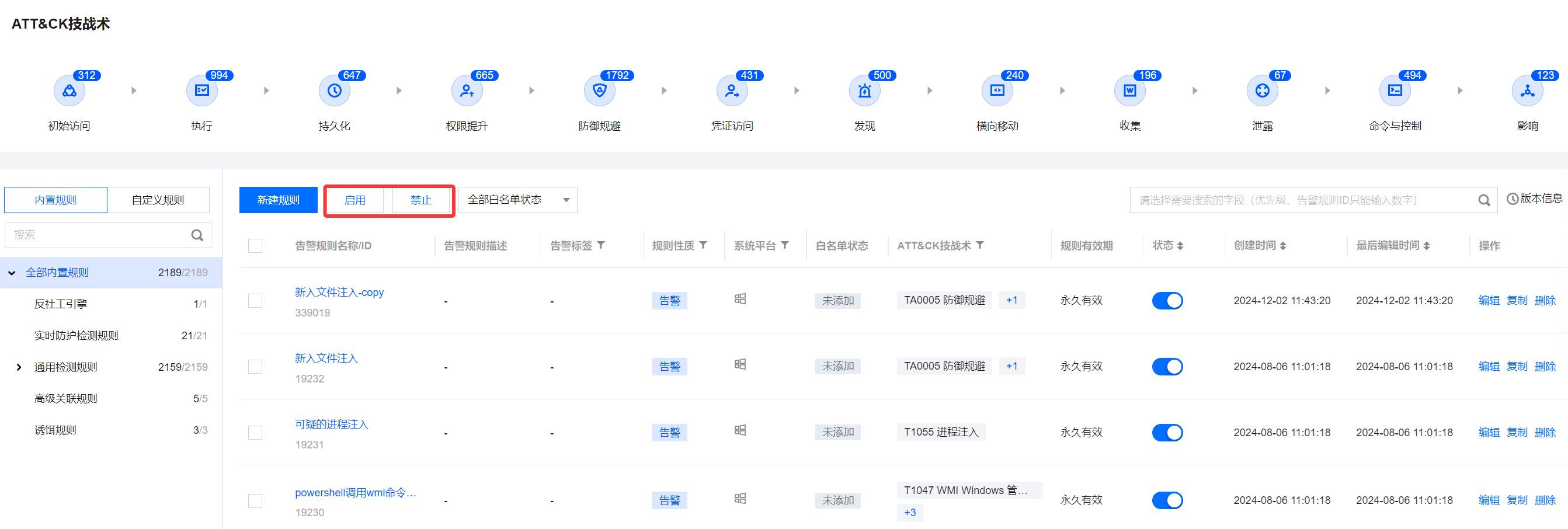Sort by 创建时间 column arrows

click(1283, 246)
